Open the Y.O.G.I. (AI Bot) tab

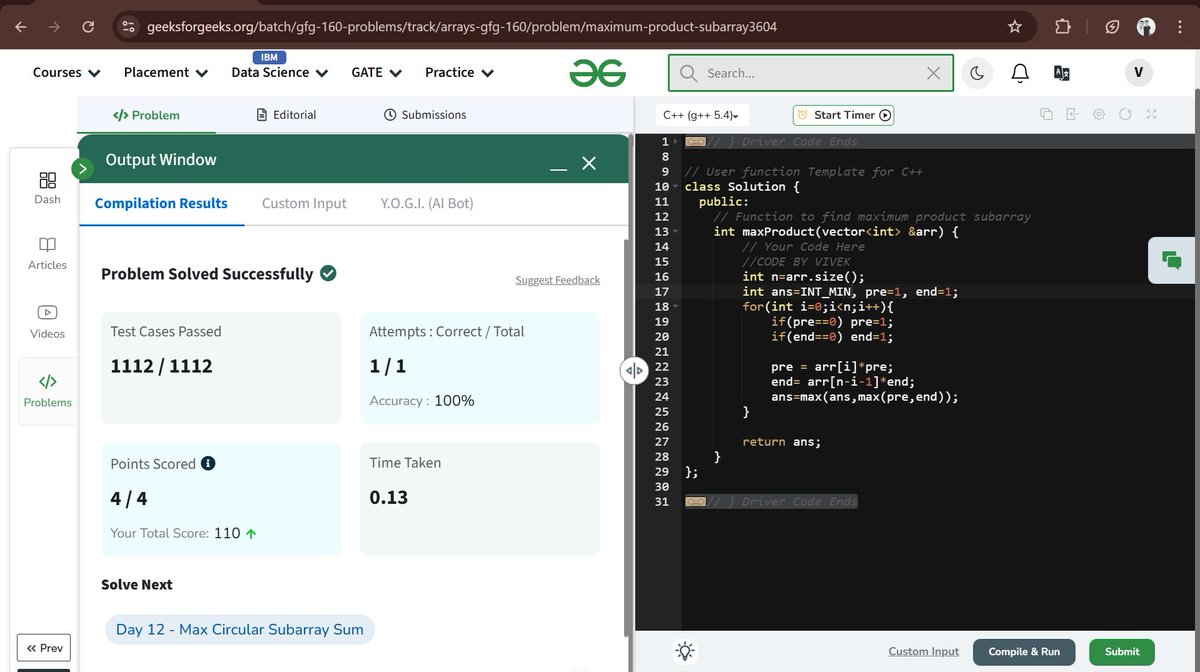(x=427, y=203)
